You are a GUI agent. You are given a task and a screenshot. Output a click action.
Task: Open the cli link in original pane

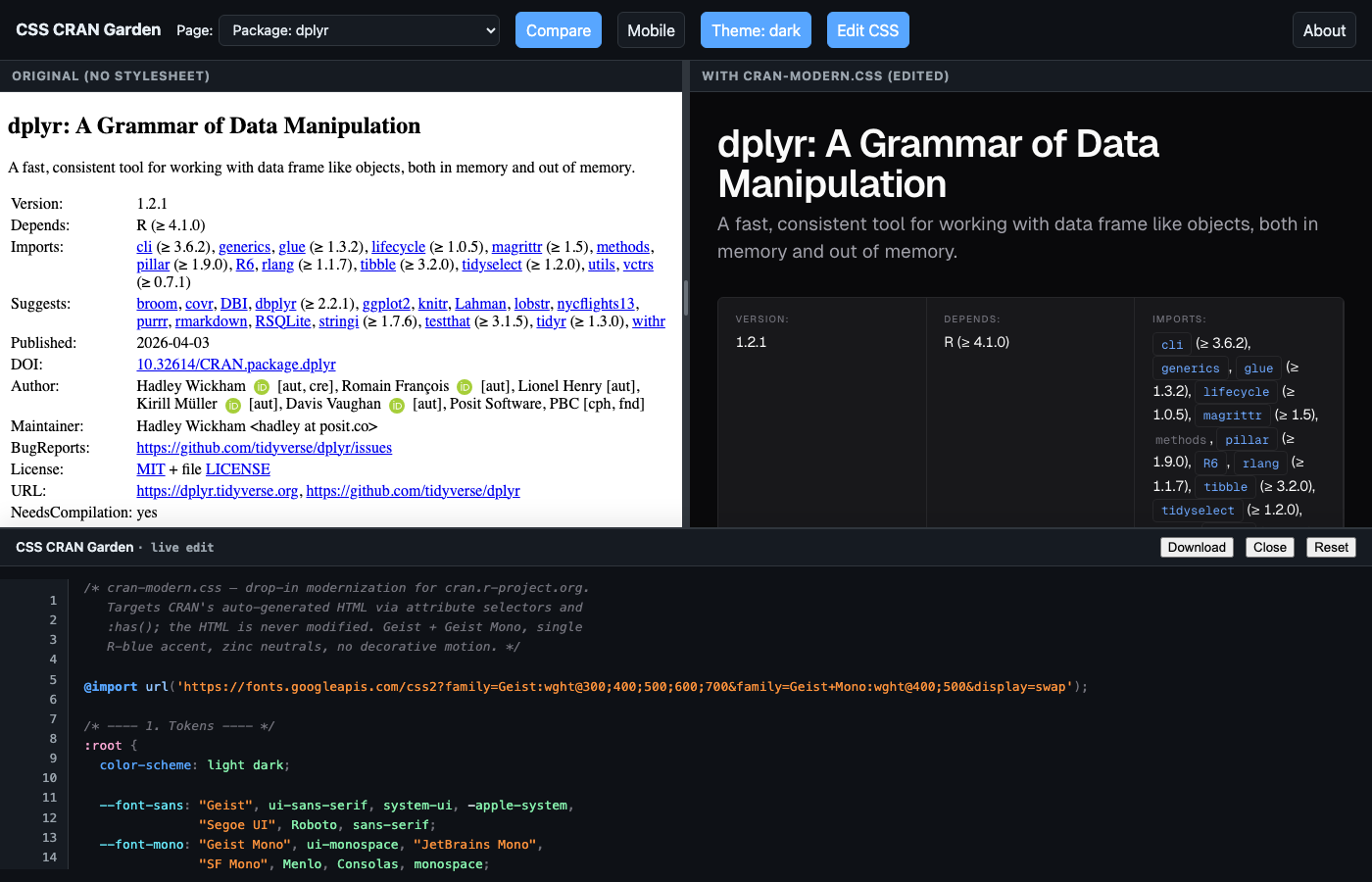coord(144,247)
